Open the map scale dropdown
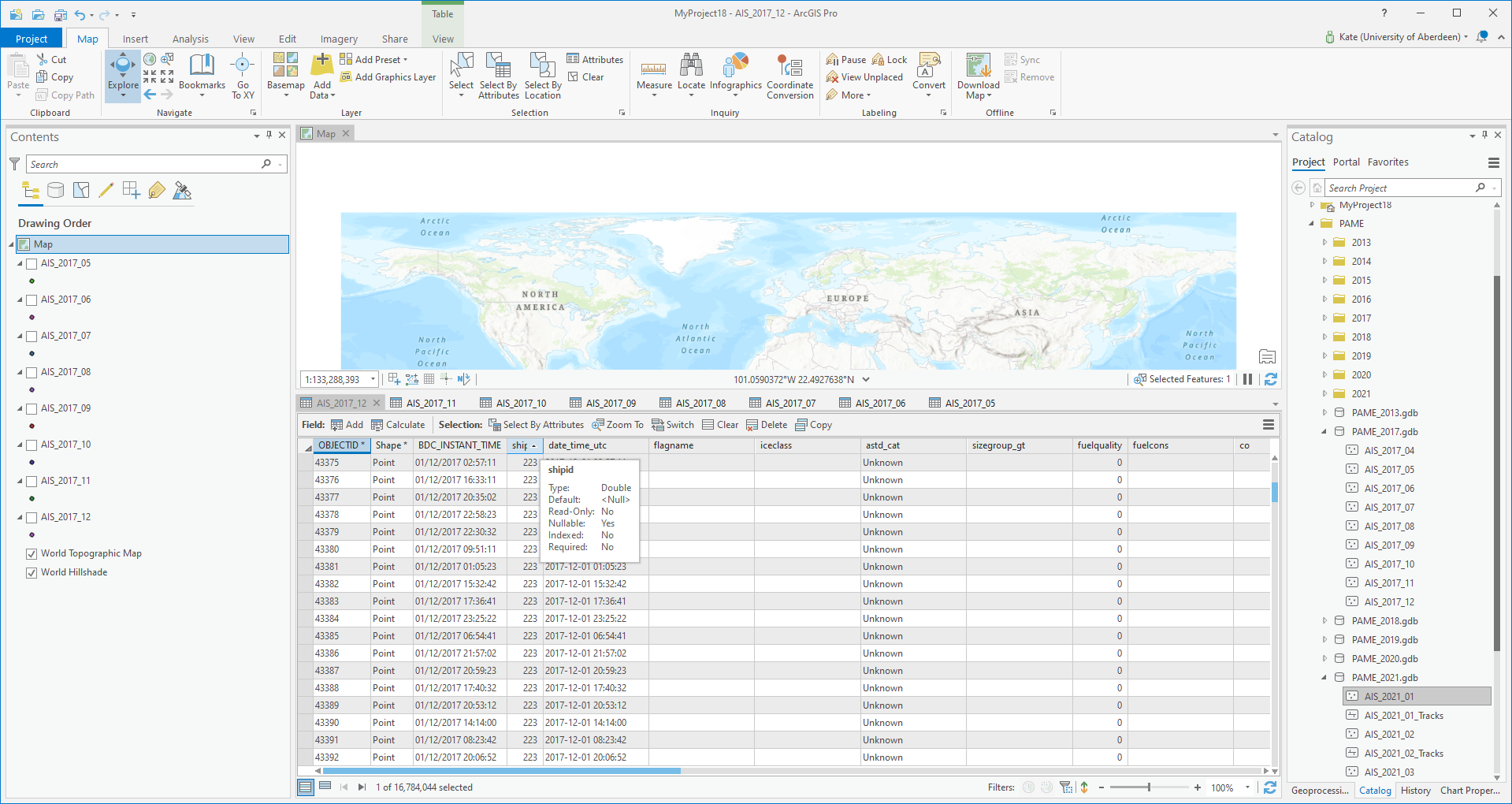1512x804 pixels. (x=373, y=380)
